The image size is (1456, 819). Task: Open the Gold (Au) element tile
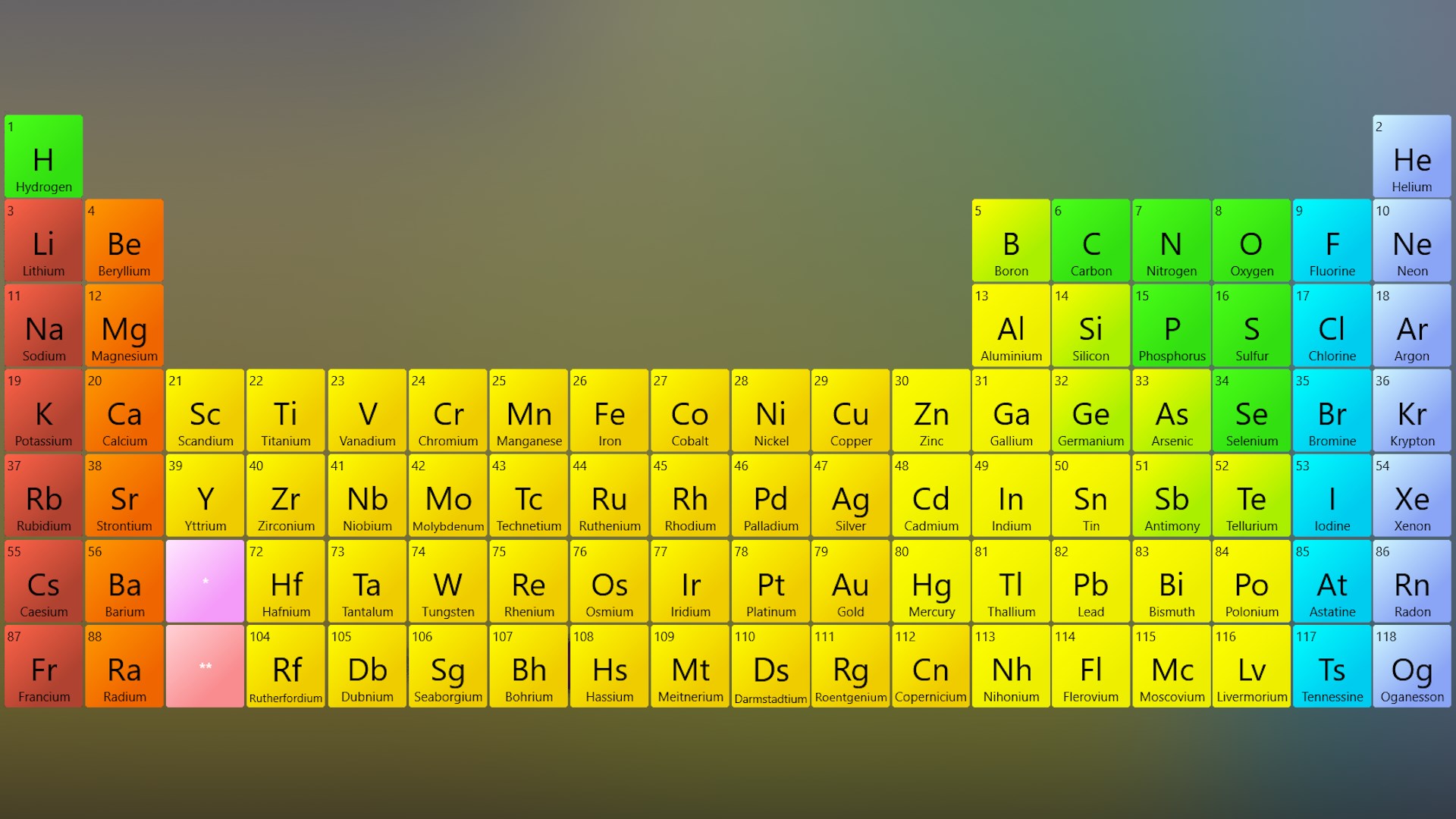tap(850, 582)
